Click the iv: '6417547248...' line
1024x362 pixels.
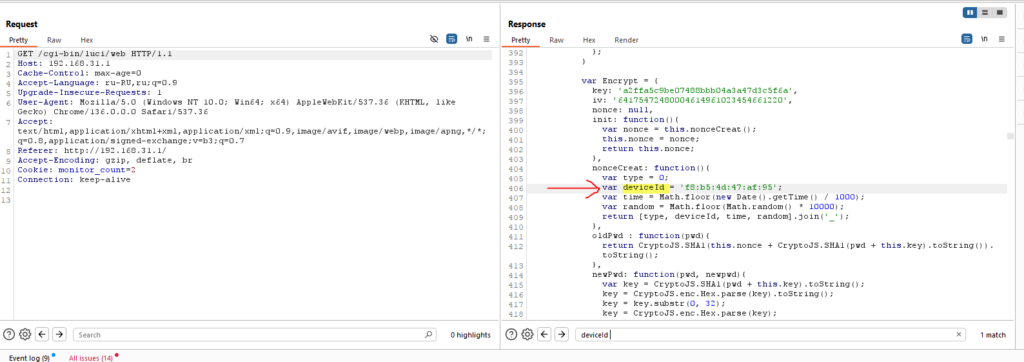tap(692, 101)
